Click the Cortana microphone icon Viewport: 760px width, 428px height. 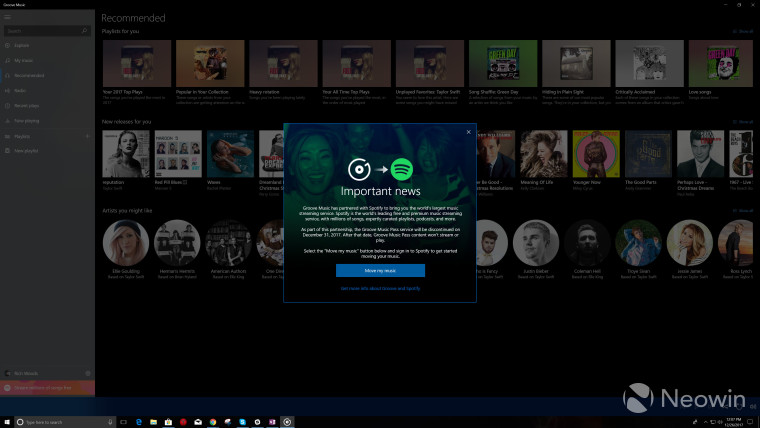111,422
